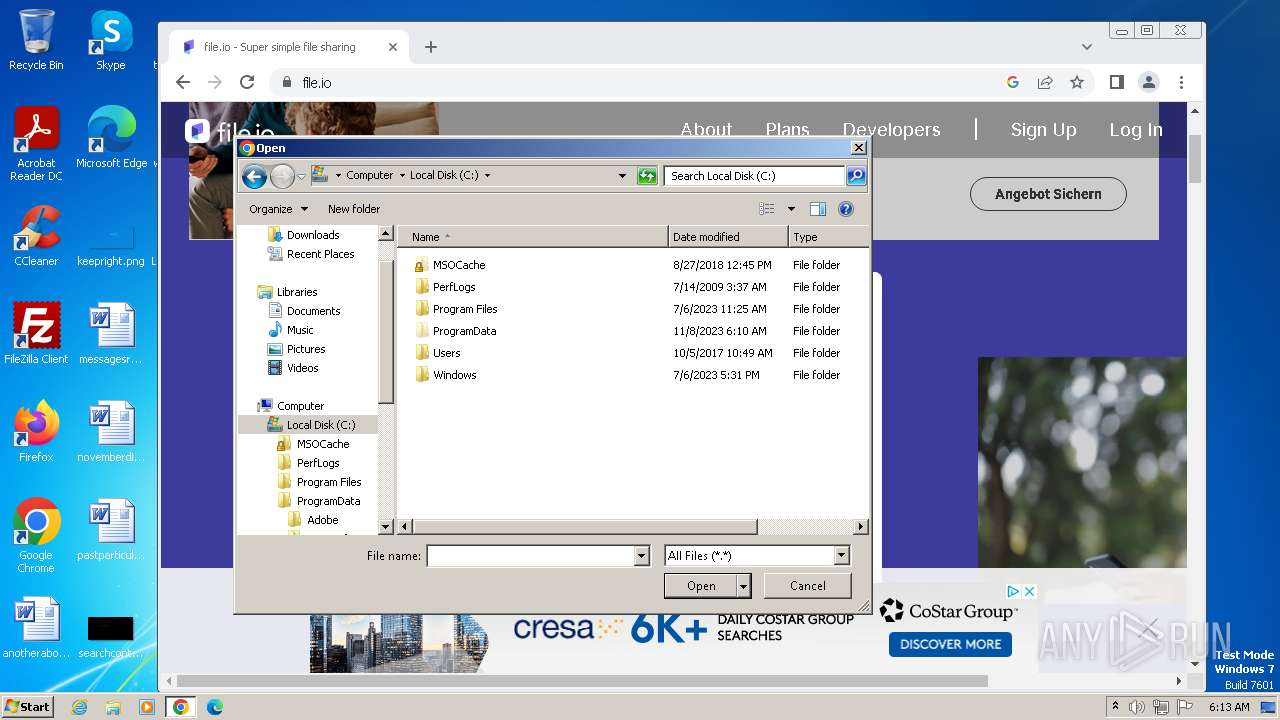Click the New folder button

354,209
